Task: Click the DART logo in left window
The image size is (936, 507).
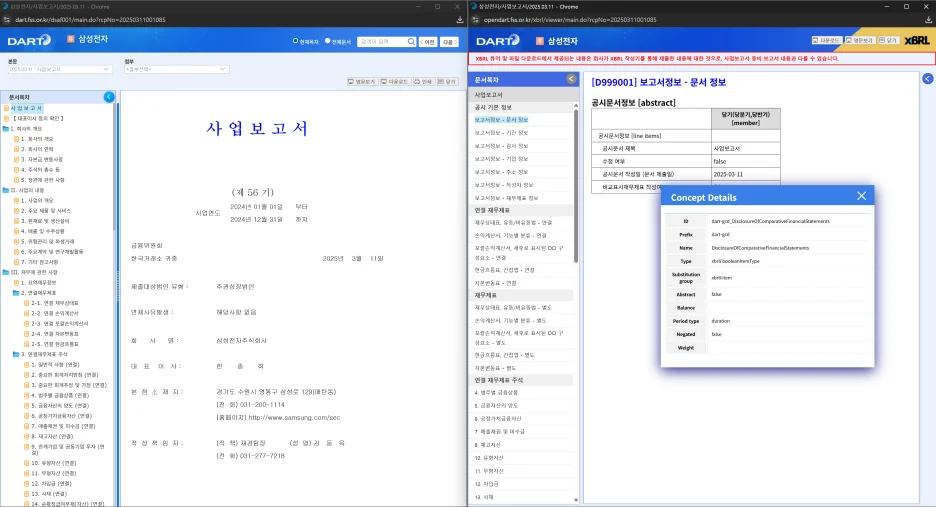Action: (x=27, y=41)
